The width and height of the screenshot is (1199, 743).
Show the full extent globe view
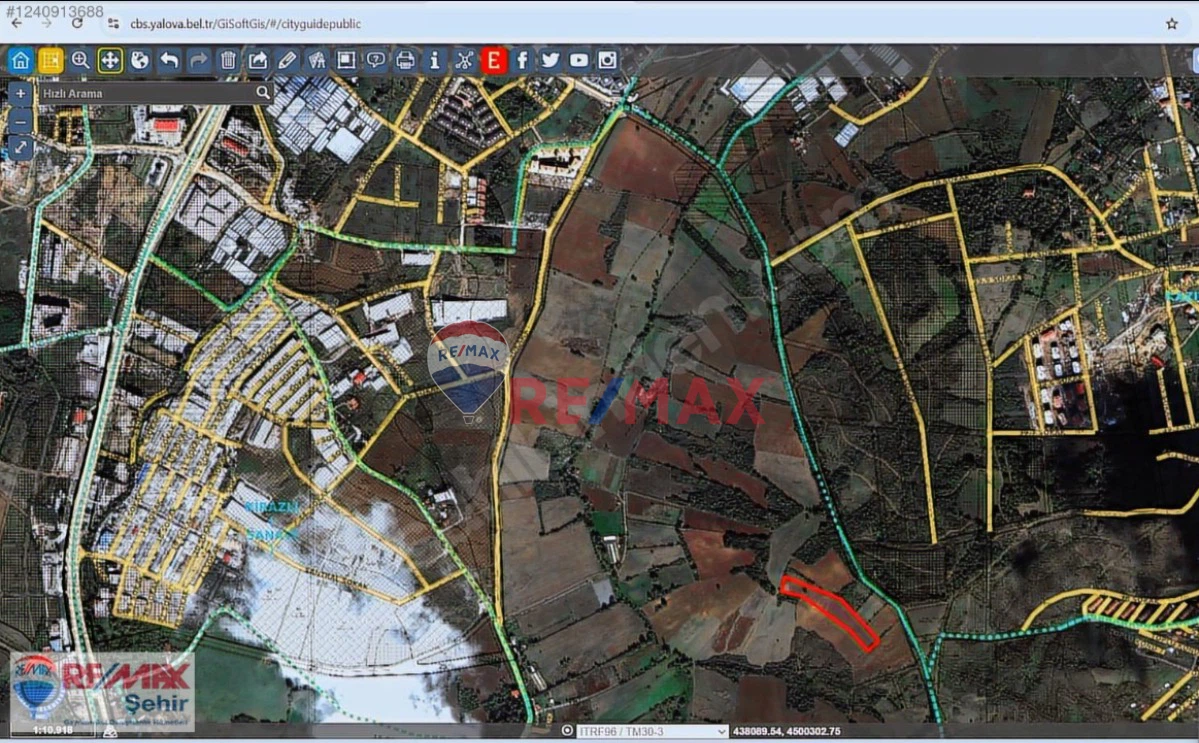click(139, 60)
